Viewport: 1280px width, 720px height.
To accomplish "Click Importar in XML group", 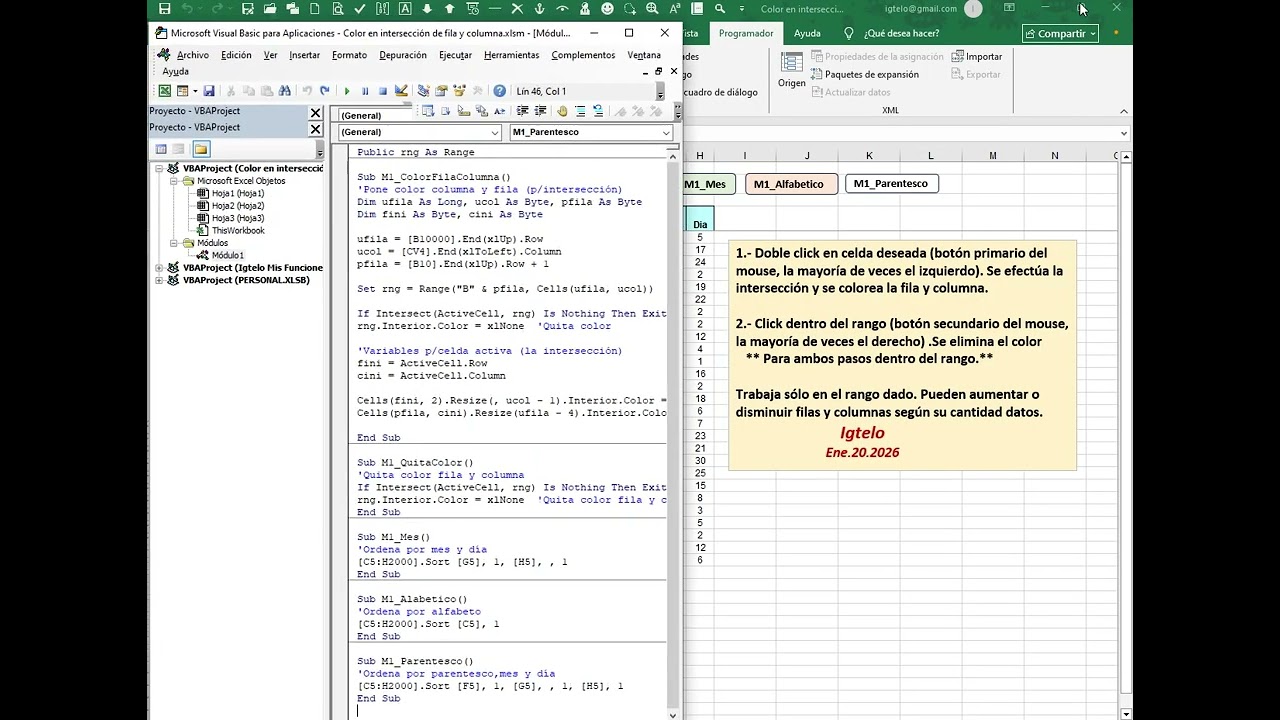I will pyautogui.click(x=977, y=57).
